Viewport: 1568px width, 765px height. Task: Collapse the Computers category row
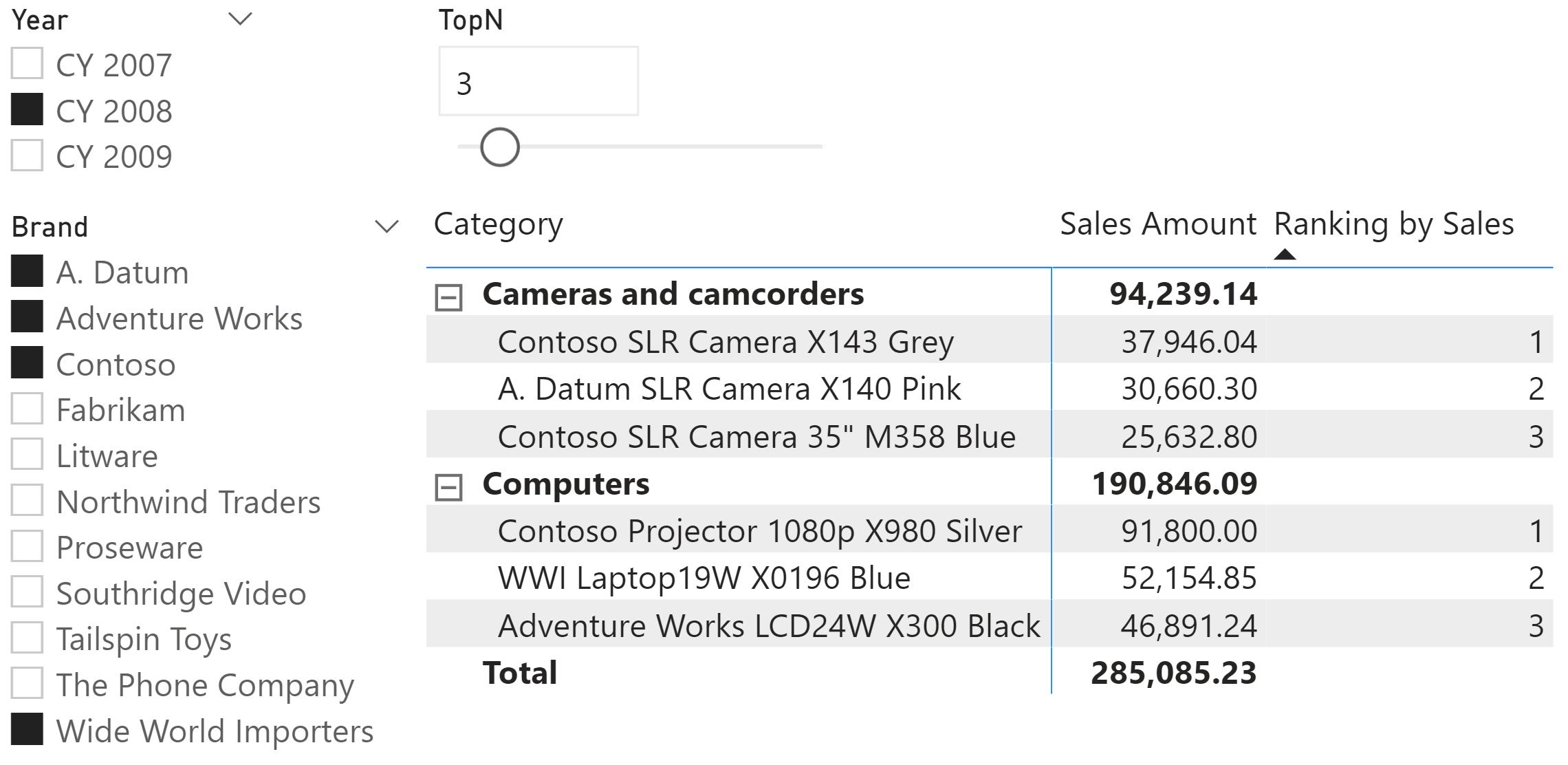[x=448, y=488]
